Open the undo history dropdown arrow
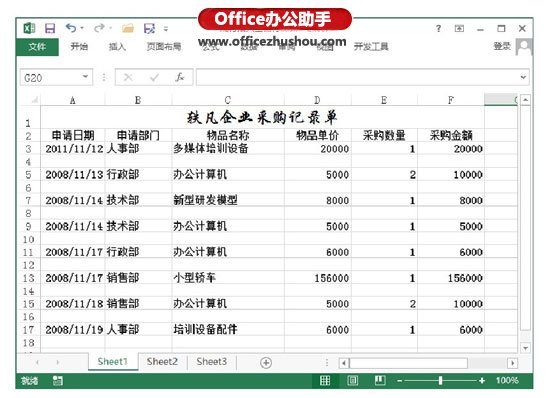The image size is (550, 398). click(82, 28)
